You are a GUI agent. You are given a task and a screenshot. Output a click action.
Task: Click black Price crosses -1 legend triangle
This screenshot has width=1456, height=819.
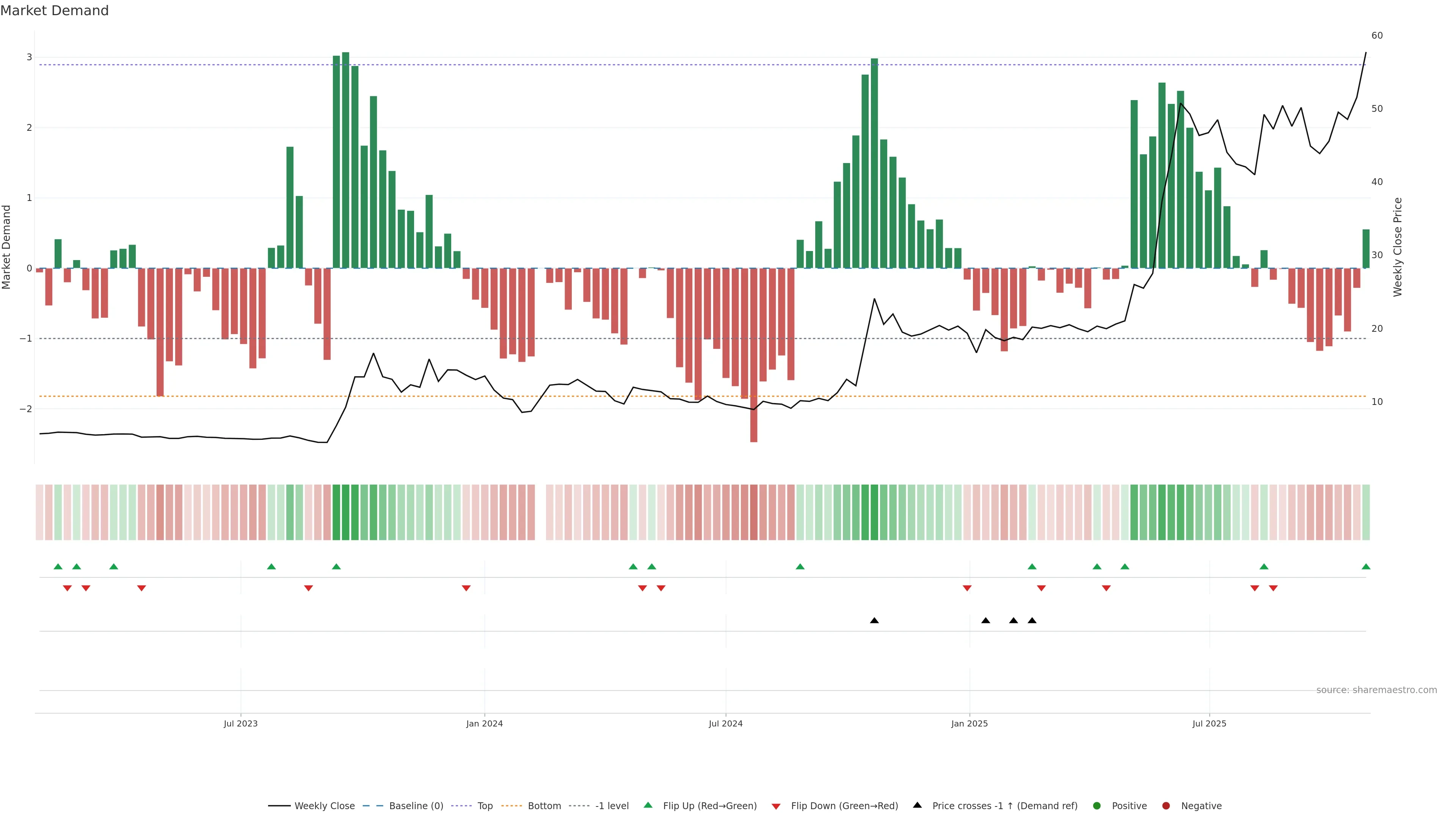tap(917, 805)
